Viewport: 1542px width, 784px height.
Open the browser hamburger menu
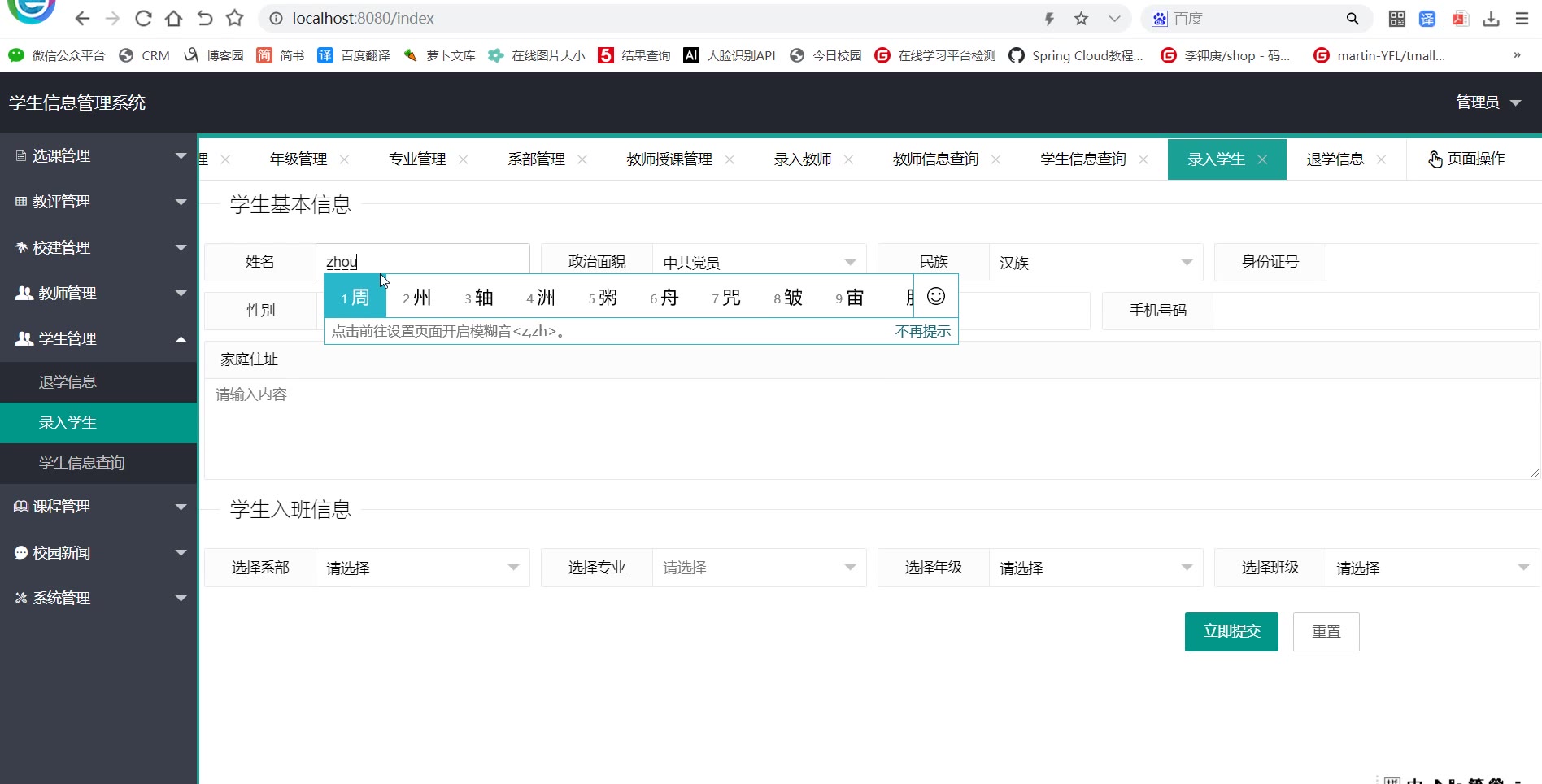pos(1522,19)
